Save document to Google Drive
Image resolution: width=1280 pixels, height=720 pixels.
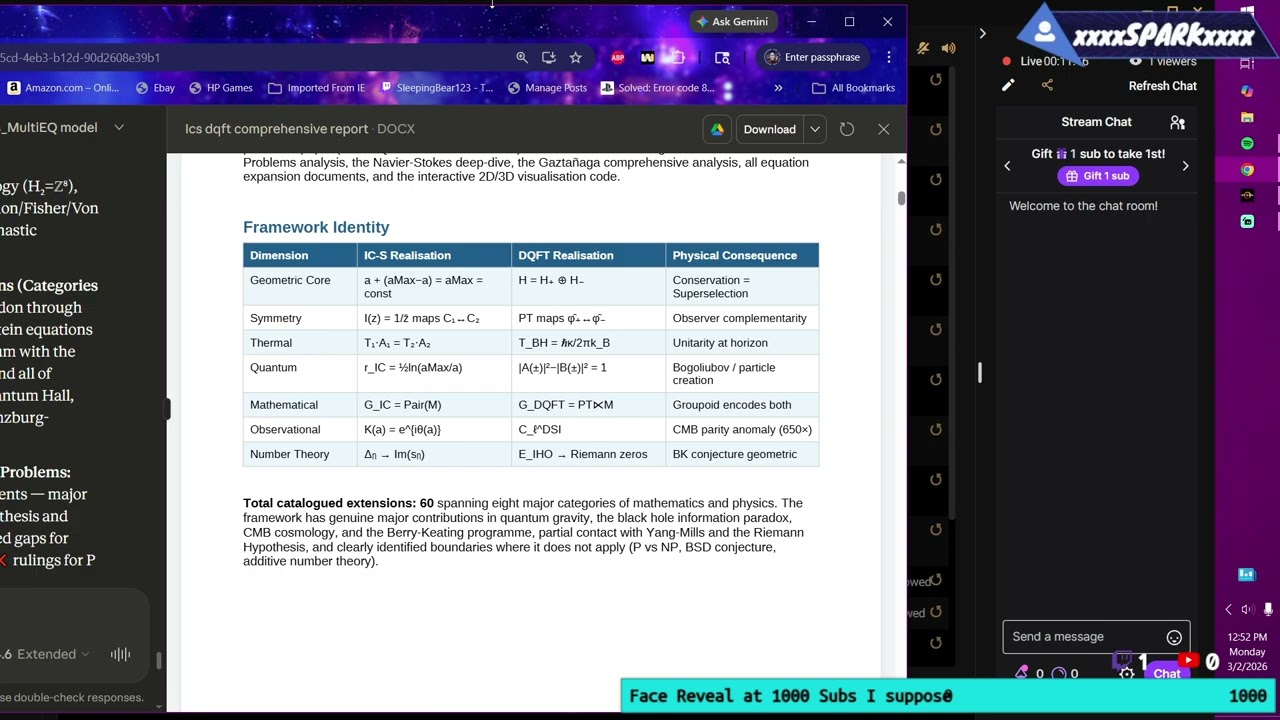pos(717,129)
